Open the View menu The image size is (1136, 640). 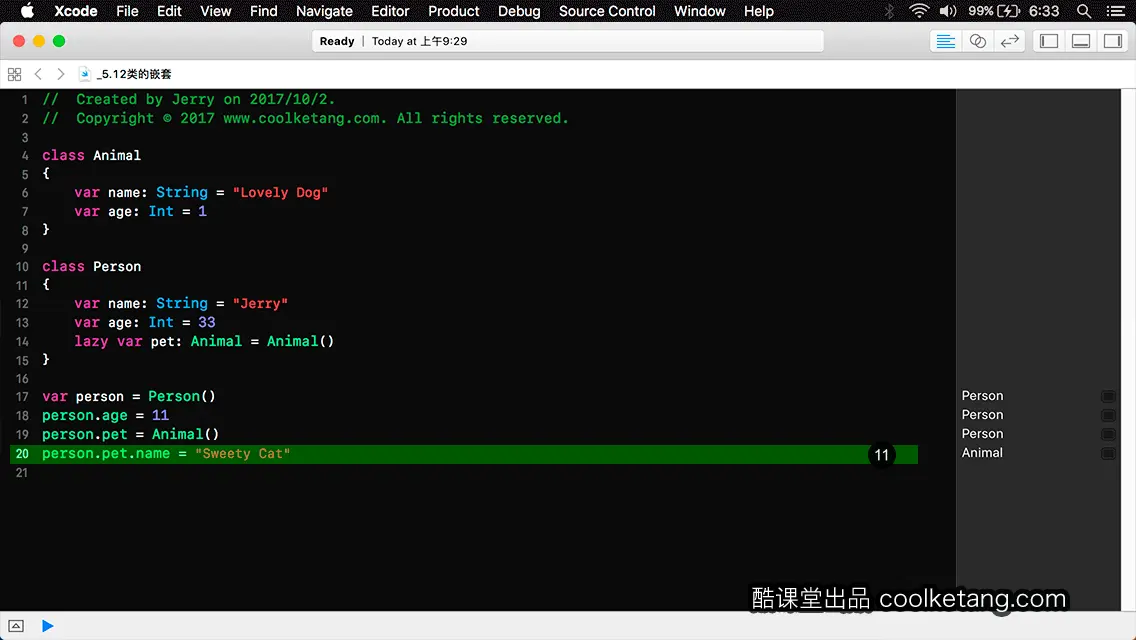point(215,11)
